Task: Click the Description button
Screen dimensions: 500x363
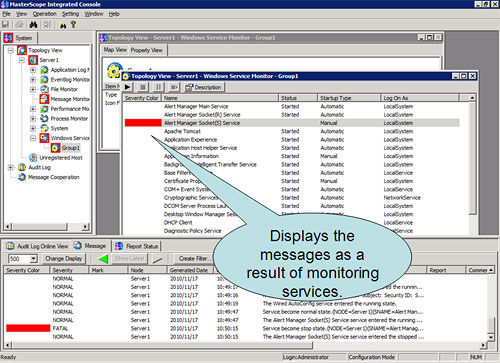Action: click(x=204, y=87)
